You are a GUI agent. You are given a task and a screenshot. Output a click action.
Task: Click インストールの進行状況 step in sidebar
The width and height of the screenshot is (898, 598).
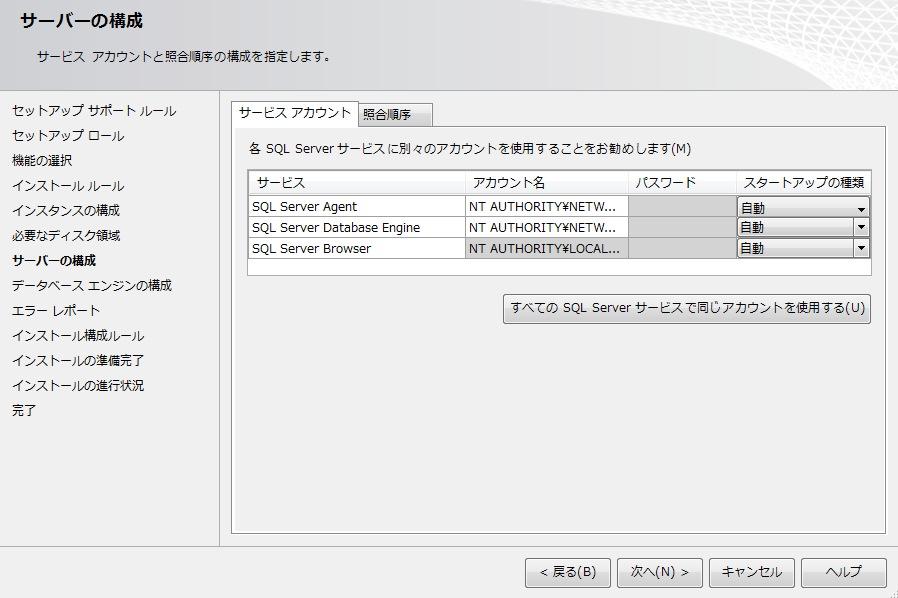(x=78, y=385)
